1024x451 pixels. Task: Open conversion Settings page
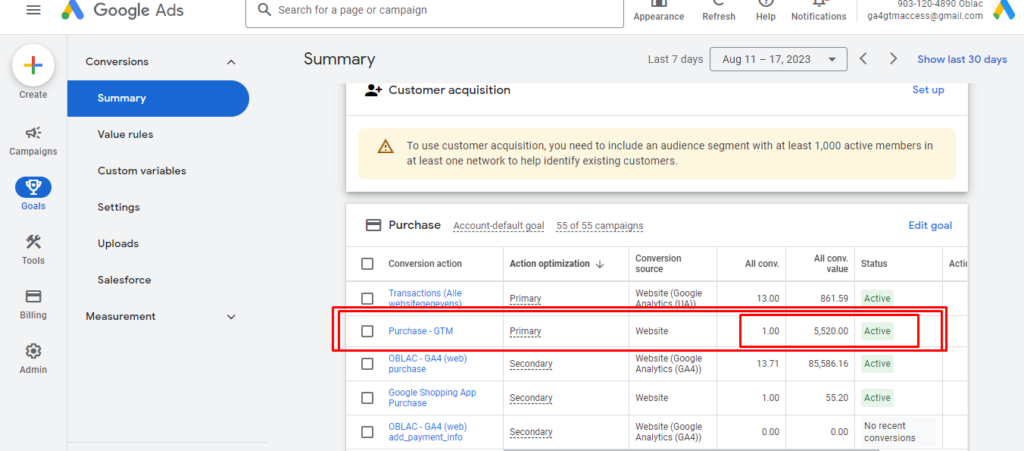[119, 208]
